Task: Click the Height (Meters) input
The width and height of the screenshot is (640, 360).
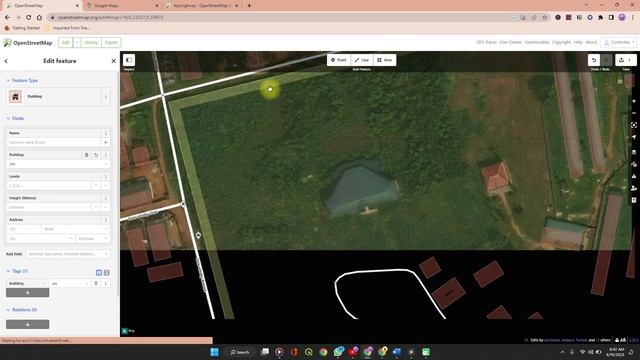Action: click(x=49, y=207)
